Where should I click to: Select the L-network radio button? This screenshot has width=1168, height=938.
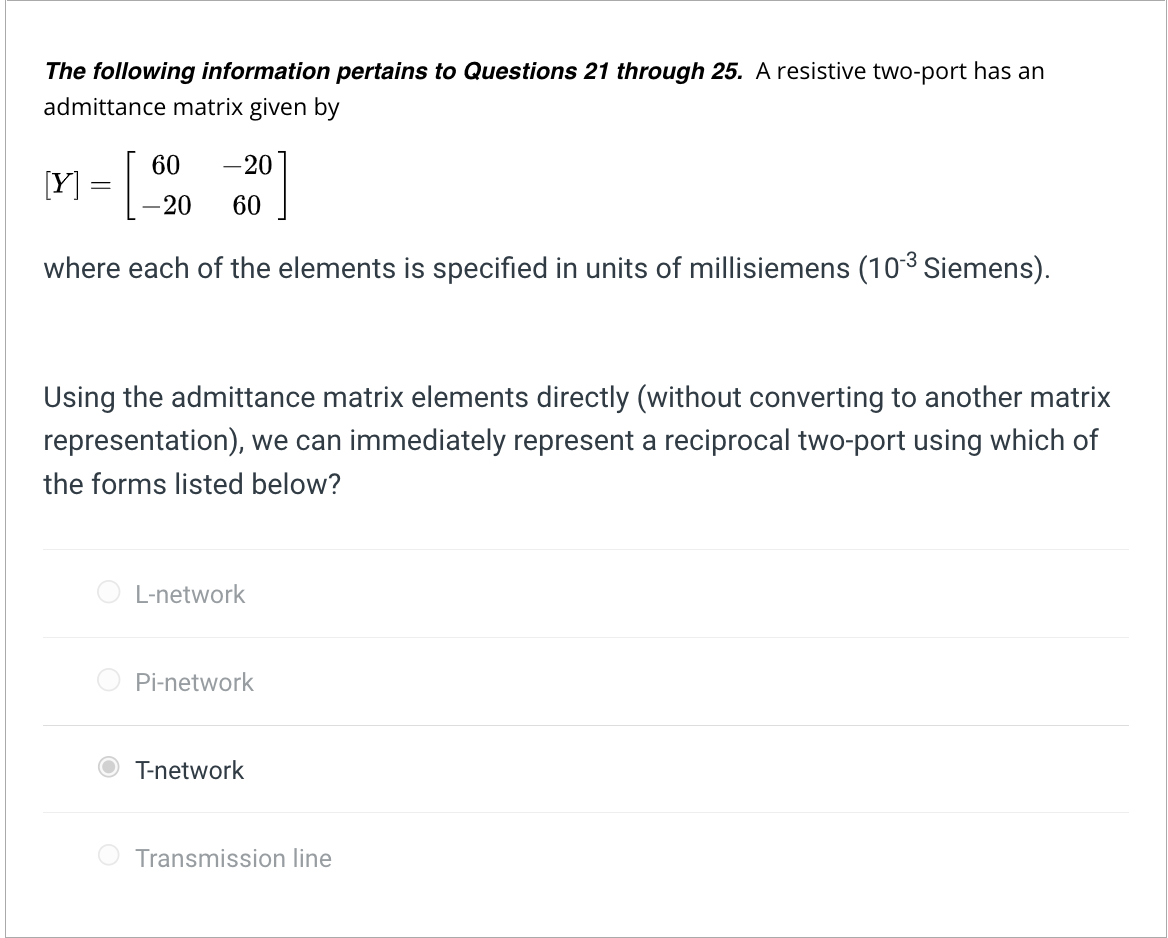(107, 593)
